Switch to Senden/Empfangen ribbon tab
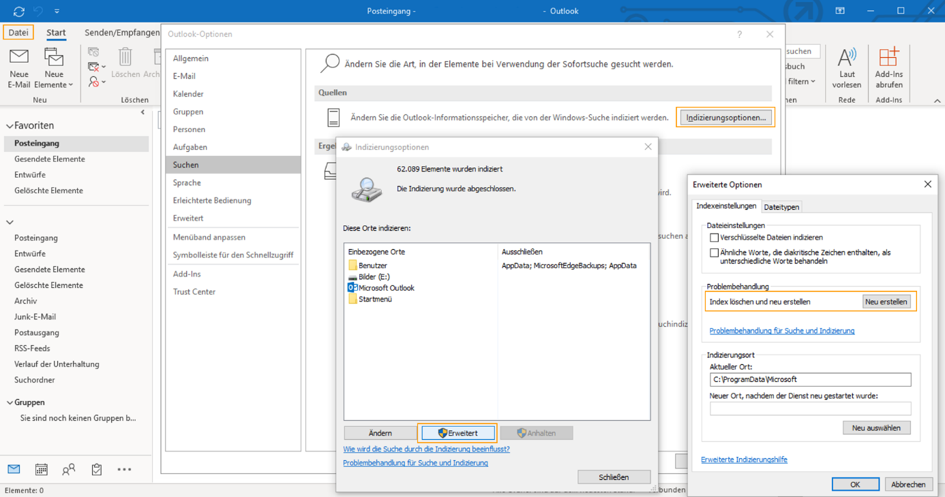Image resolution: width=945 pixels, height=497 pixels. point(121,33)
